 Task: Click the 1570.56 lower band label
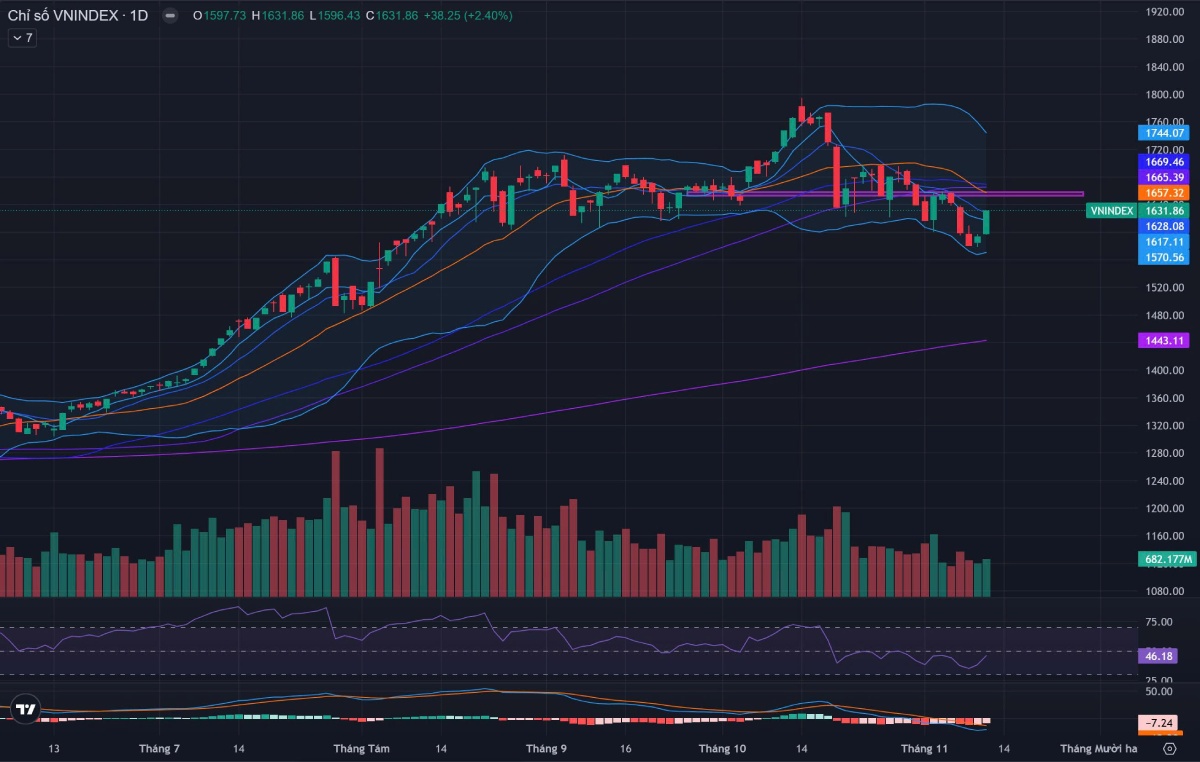1164,257
